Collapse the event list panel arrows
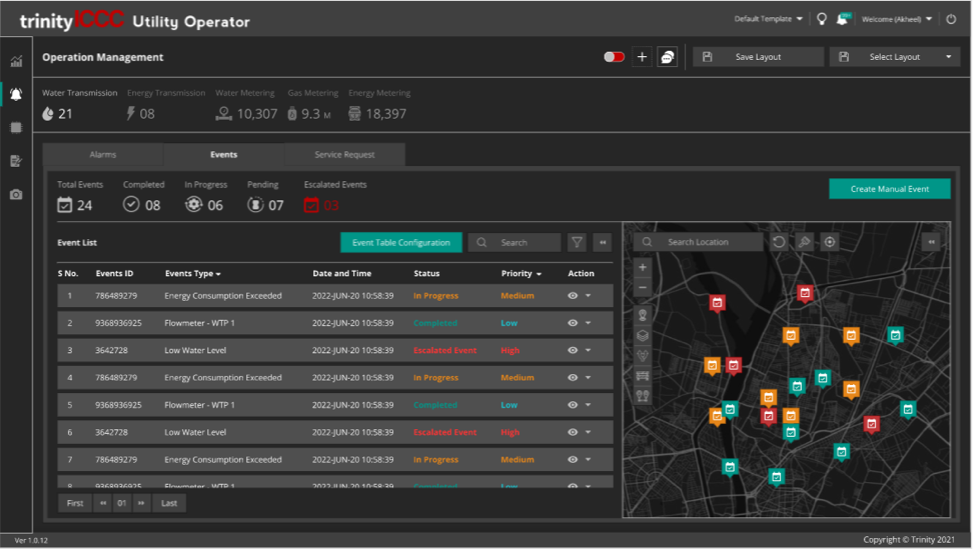The width and height of the screenshot is (973, 549). 603,243
